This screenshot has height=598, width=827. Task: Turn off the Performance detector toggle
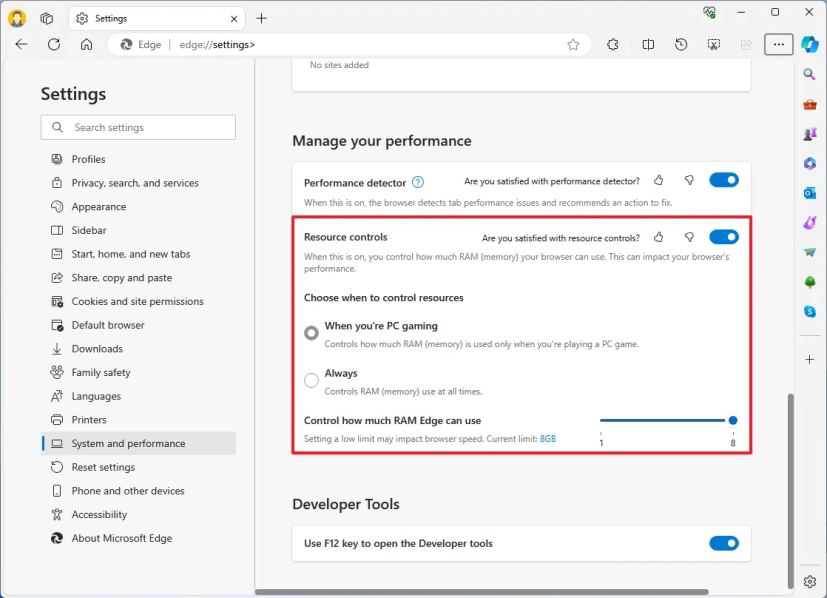[723, 180]
